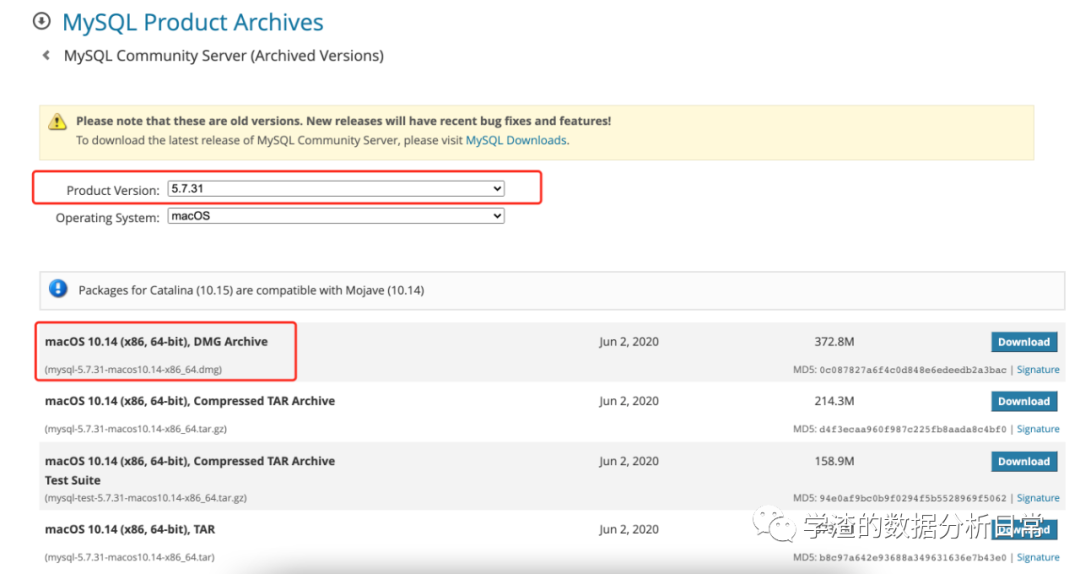Click the MySQL Product Archives heading
The image size is (1080, 574).
click(193, 22)
